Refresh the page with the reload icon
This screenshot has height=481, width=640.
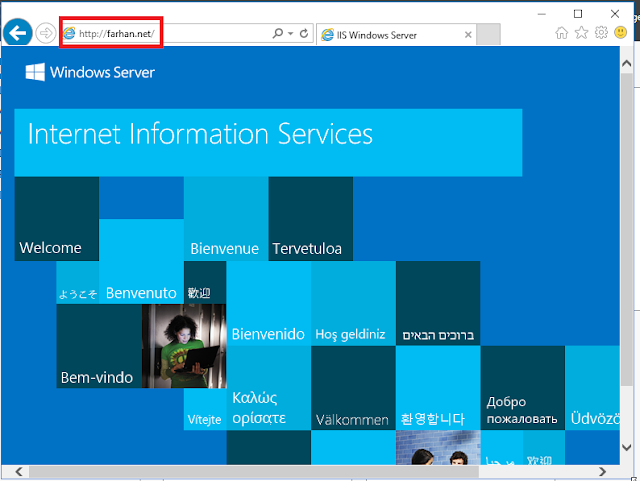304,33
